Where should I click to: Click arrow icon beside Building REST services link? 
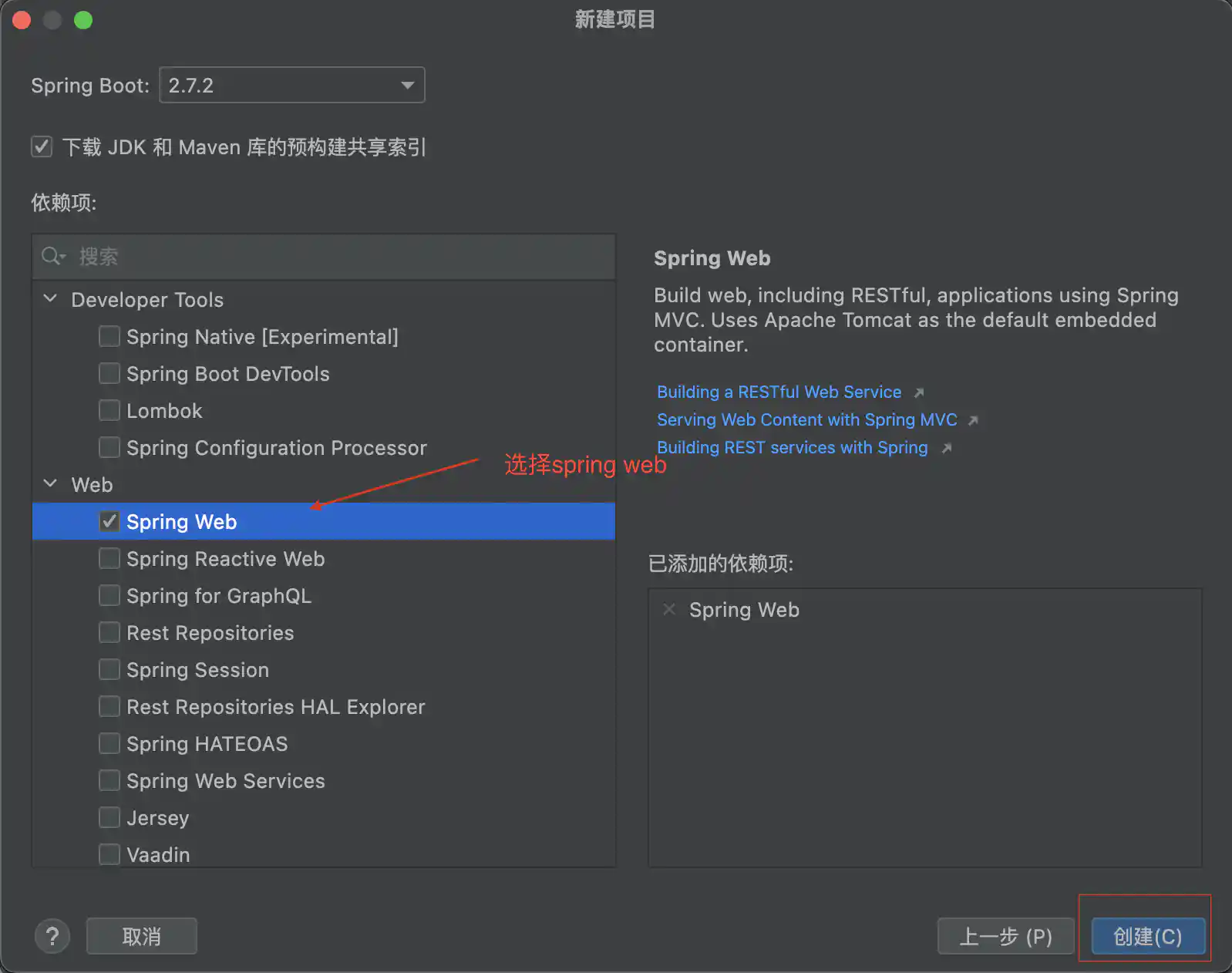click(947, 449)
